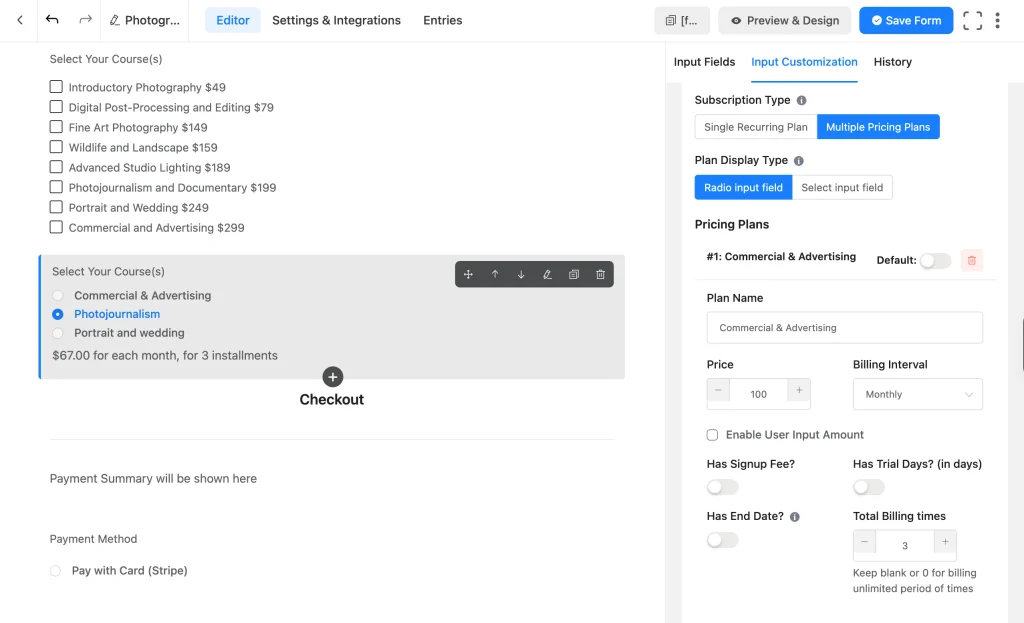Image resolution: width=1024 pixels, height=623 pixels.
Task: Edit the selected field
Action: (547, 274)
